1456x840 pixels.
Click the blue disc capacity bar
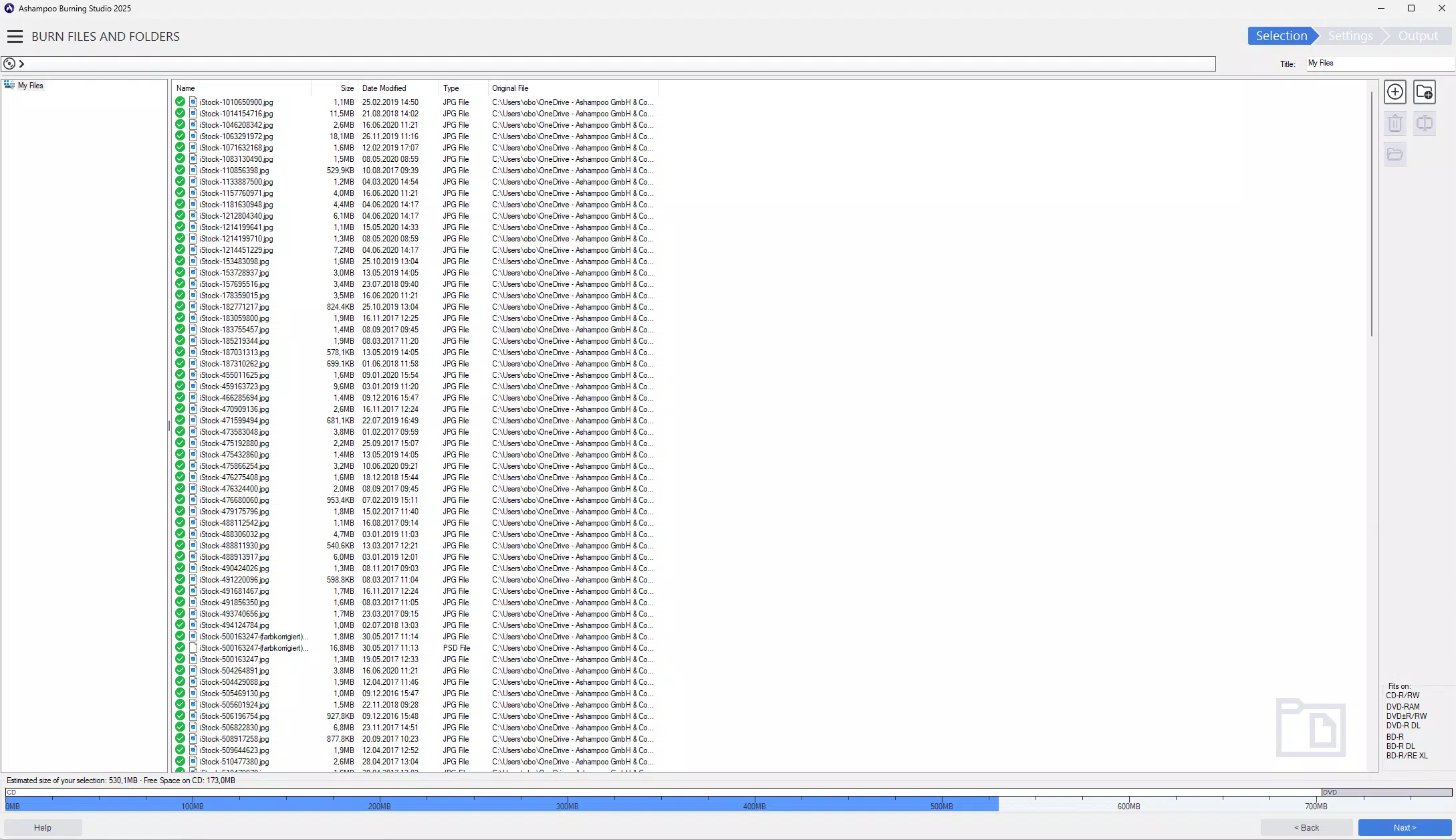pos(501,805)
